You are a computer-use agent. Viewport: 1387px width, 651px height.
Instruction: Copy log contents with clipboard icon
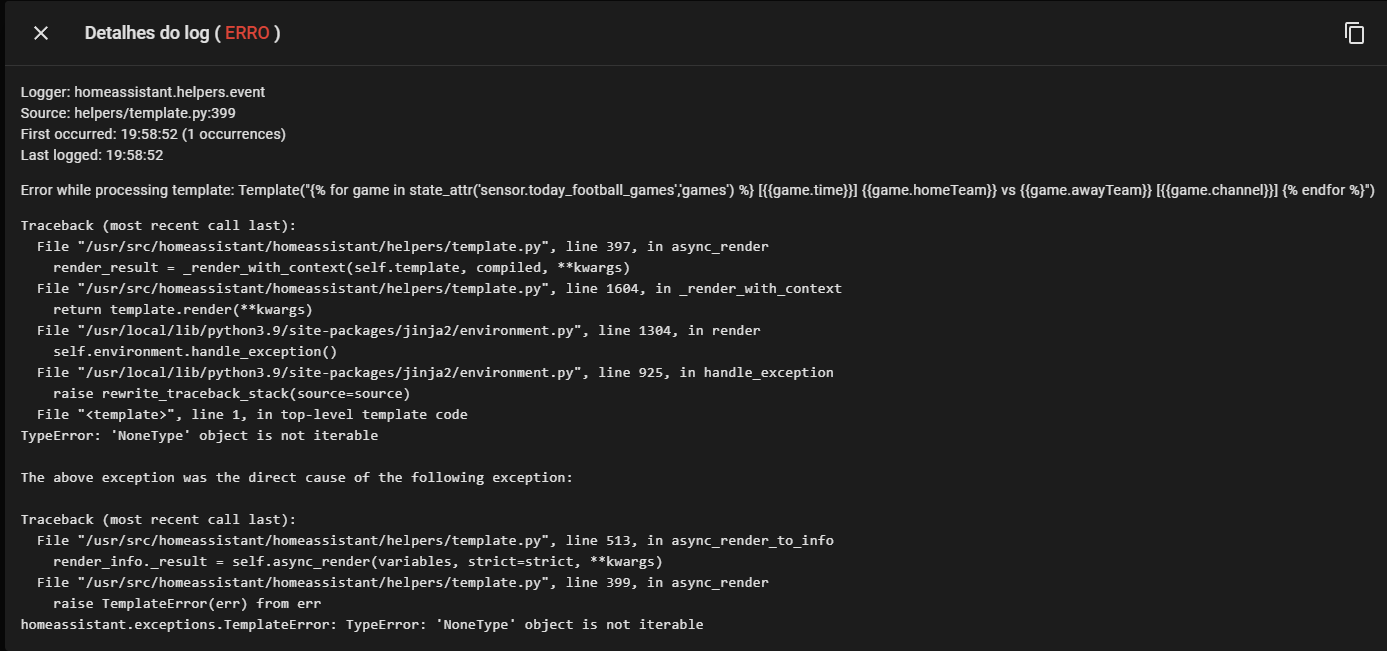point(1354,33)
